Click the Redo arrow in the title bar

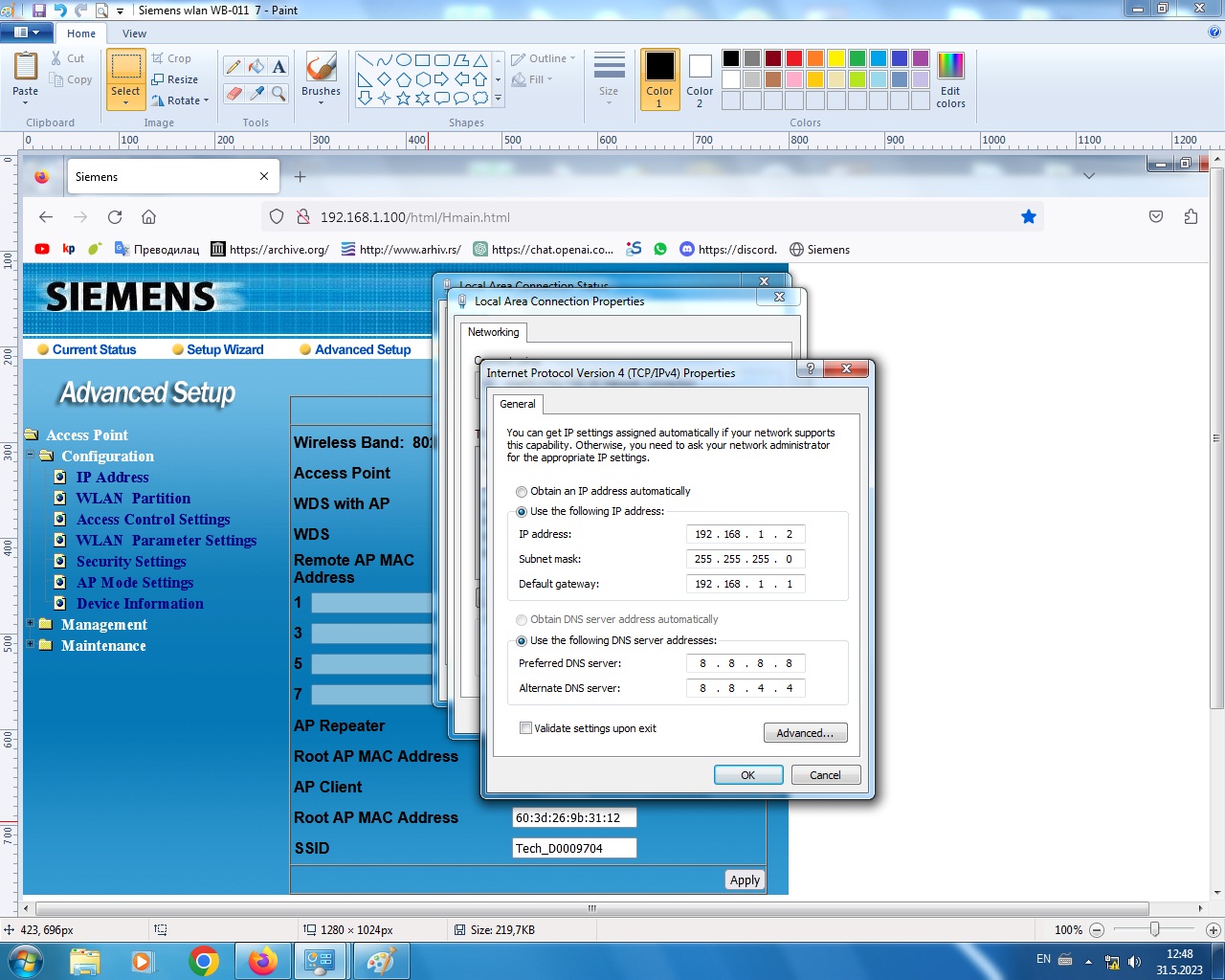pyautogui.click(x=80, y=10)
